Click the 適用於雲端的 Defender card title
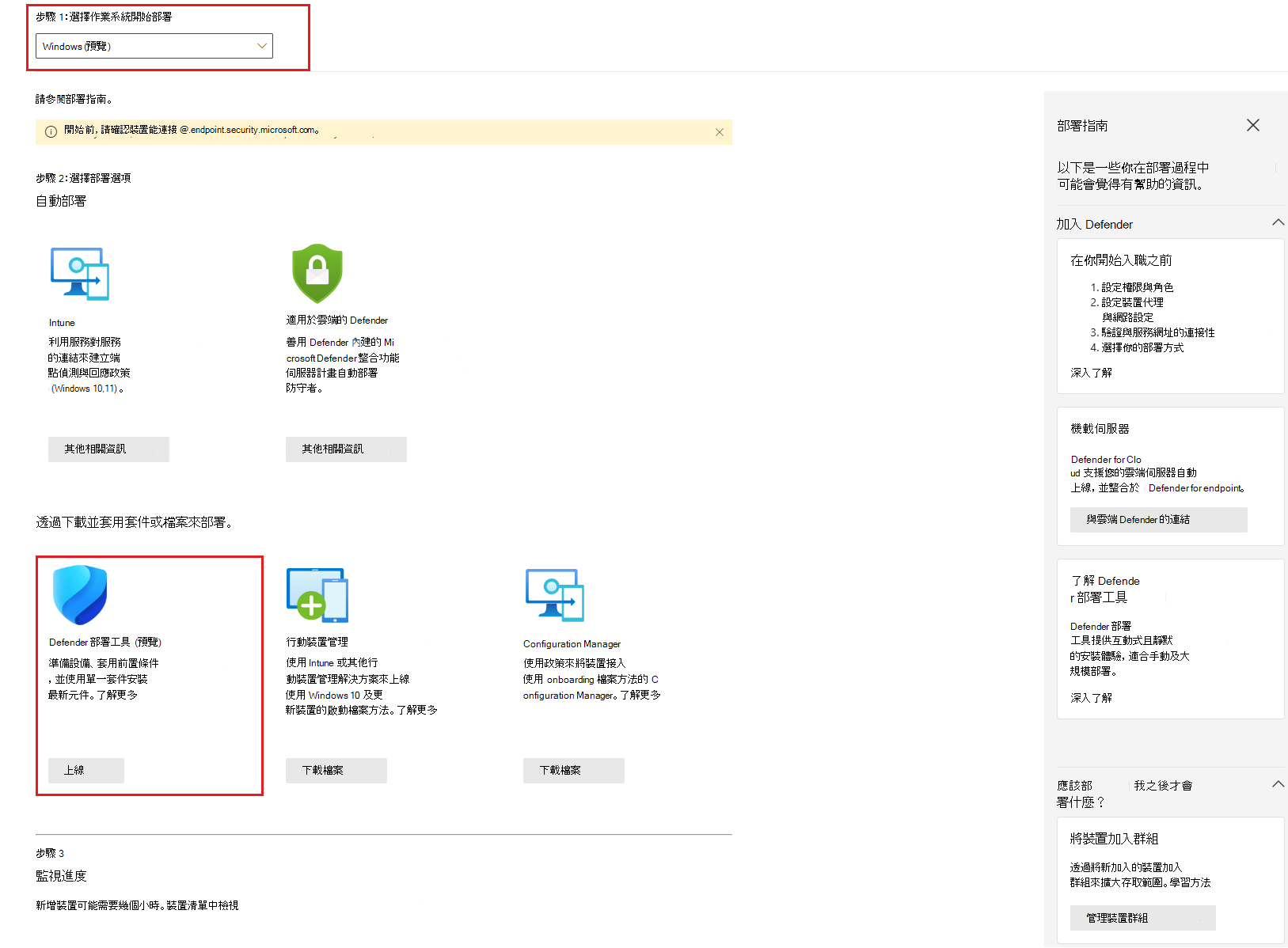Viewport: 1288px width, 948px height. [x=337, y=320]
